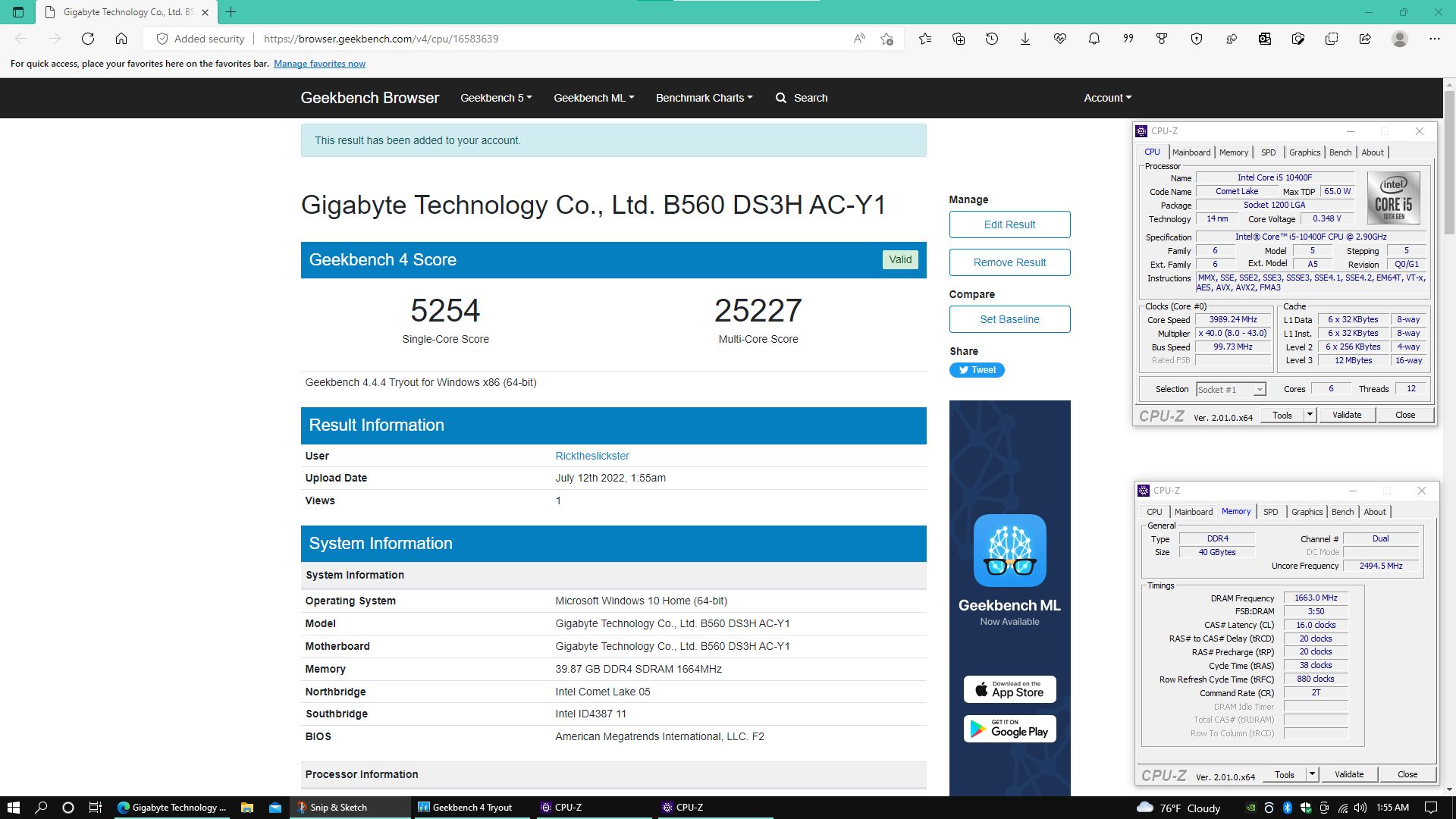Go to browser home page
Image resolution: width=1456 pixels, height=819 pixels.
pos(121,39)
